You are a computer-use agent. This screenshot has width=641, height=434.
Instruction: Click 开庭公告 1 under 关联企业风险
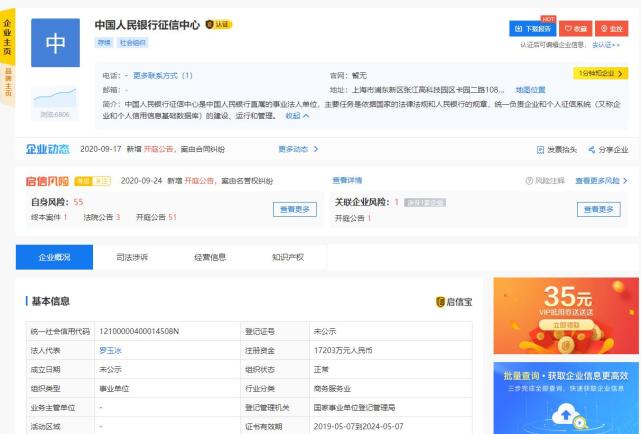[353, 218]
